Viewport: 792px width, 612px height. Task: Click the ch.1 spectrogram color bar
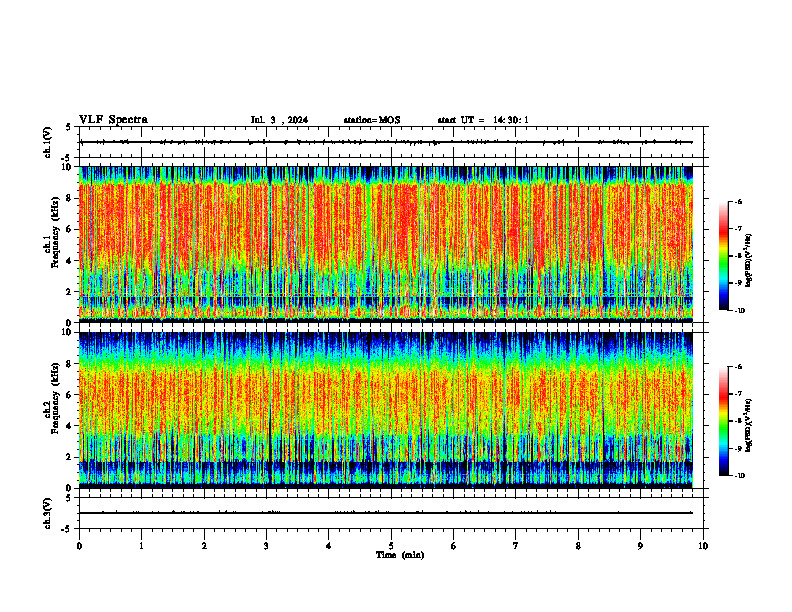click(x=723, y=256)
